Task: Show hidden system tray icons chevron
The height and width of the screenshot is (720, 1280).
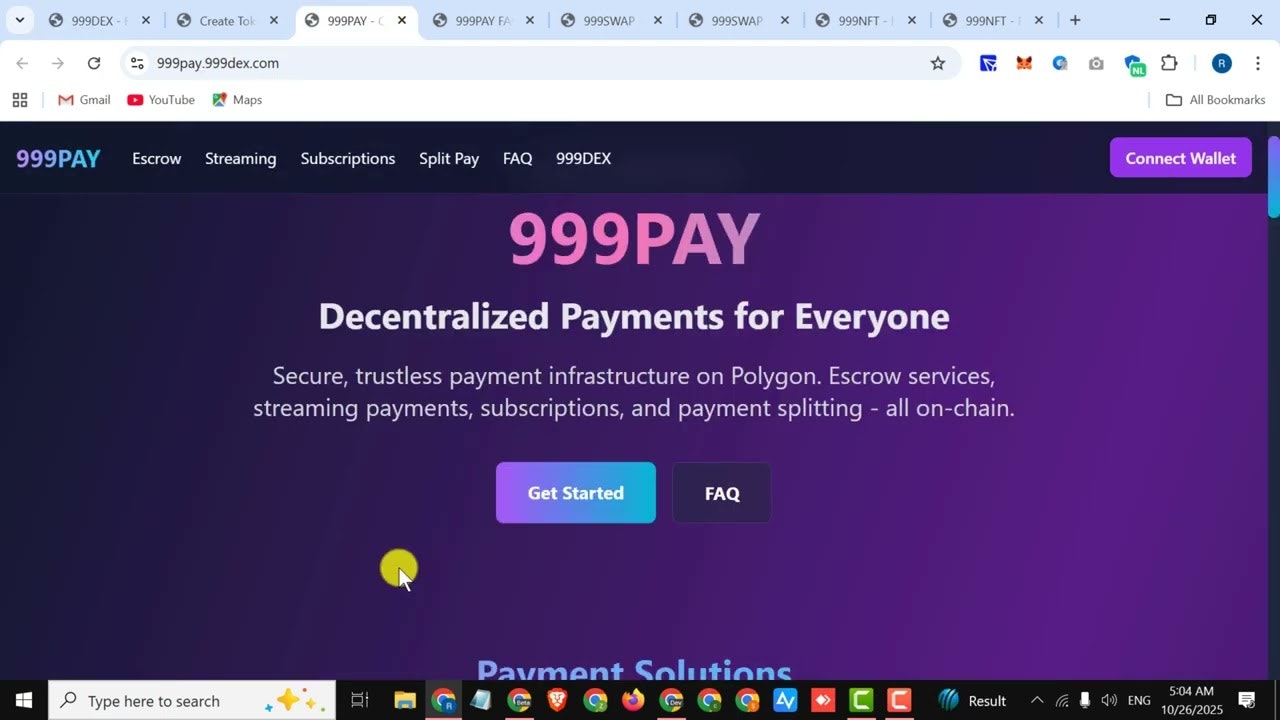Action: pos(1037,700)
